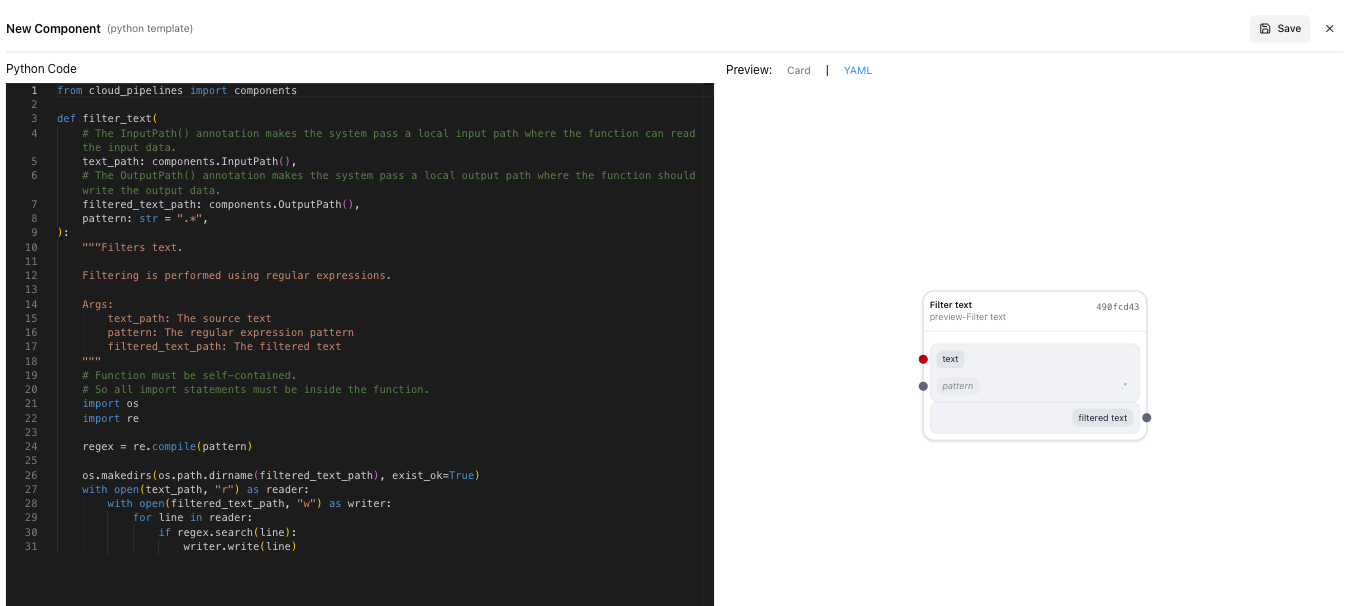Click the New Component title text
1348x606 pixels.
coord(53,28)
